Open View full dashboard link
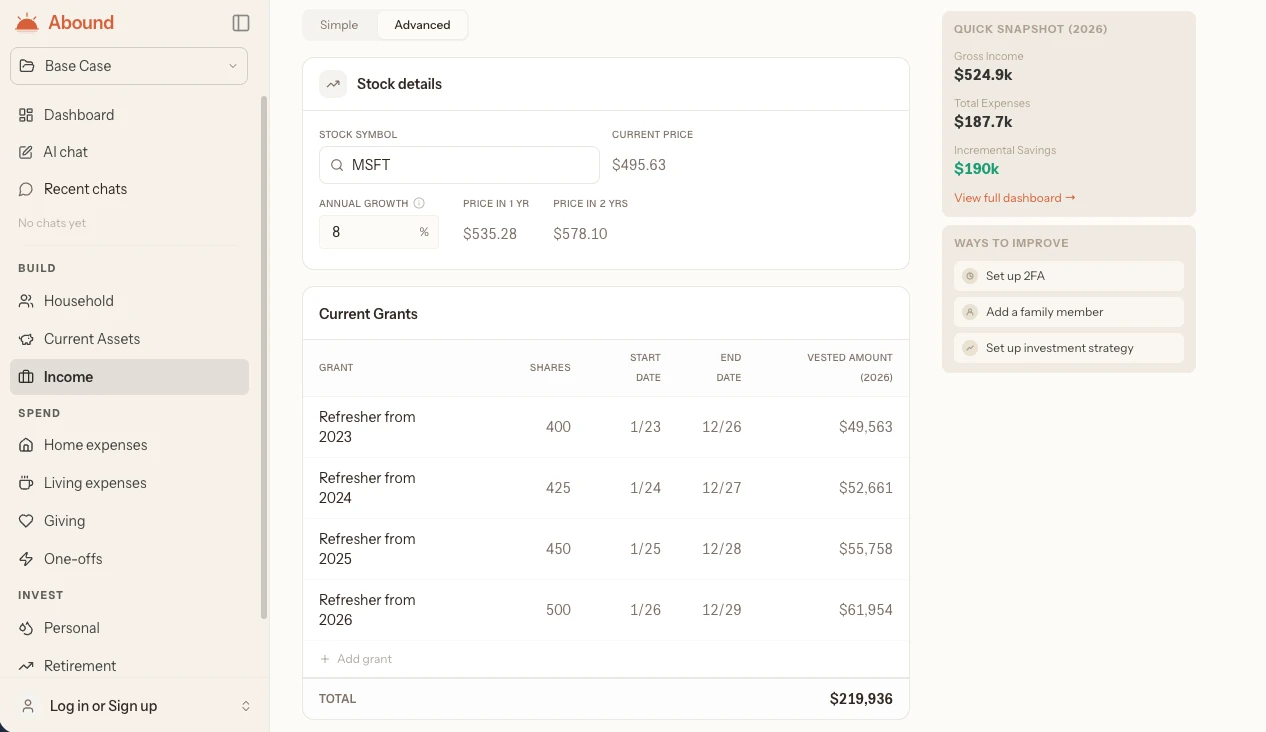 coord(1014,198)
